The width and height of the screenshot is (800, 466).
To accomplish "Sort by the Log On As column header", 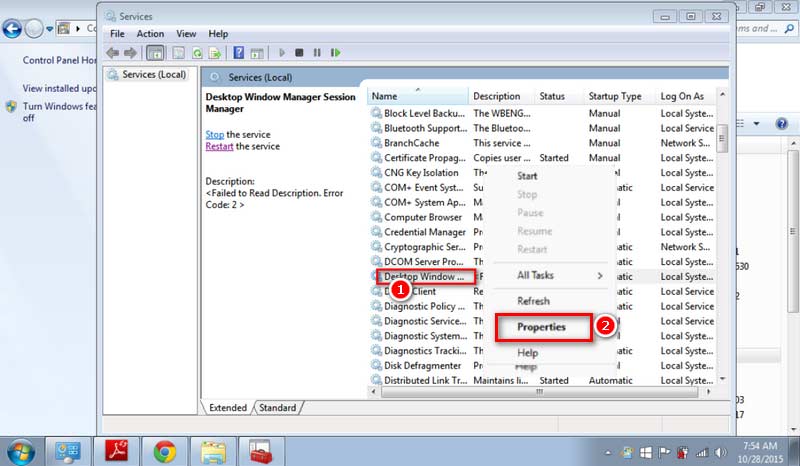I will pos(686,96).
